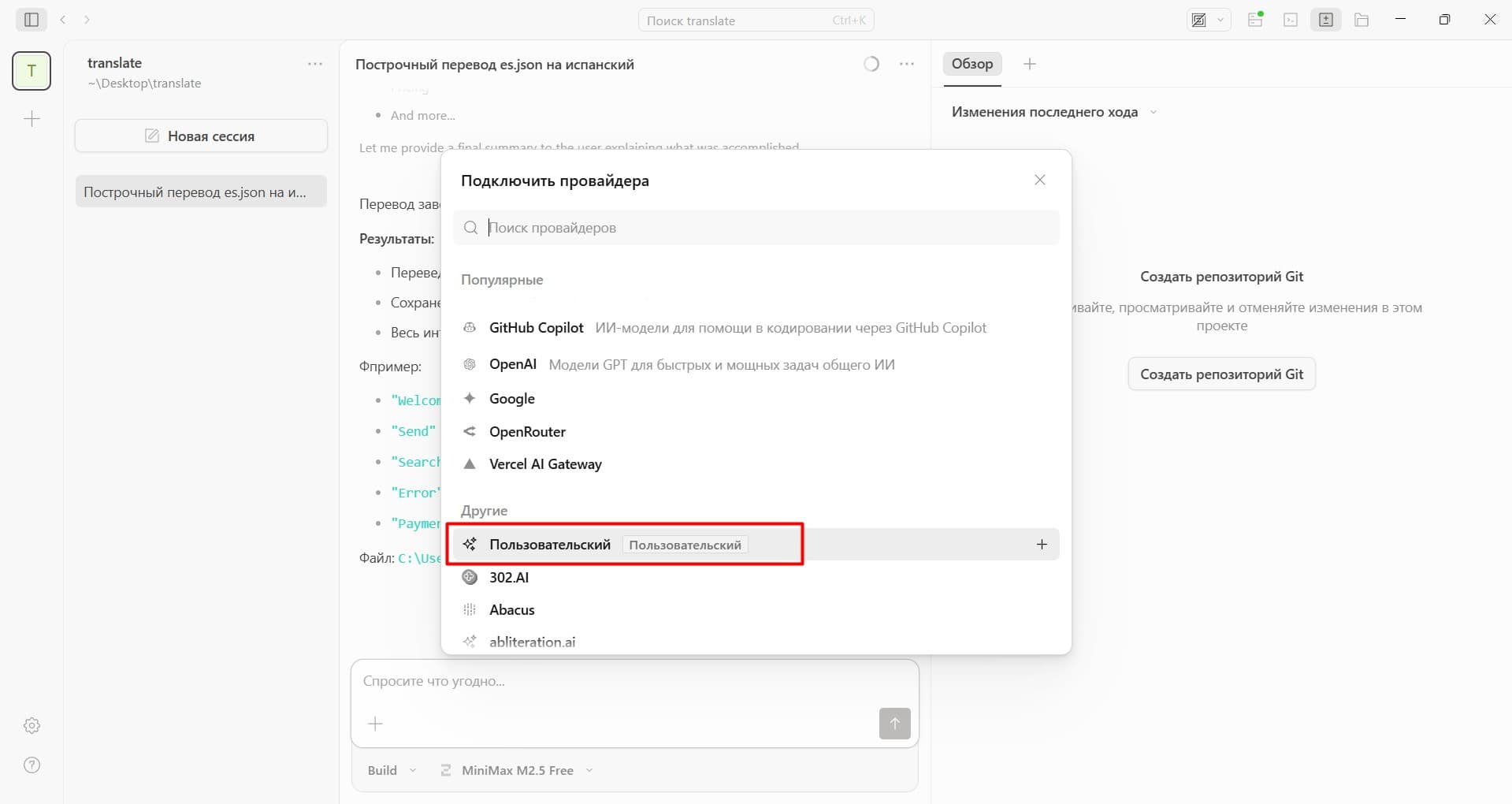This screenshot has width=1512, height=804.
Task: Click the 'Популярные' section heading
Action: 502,280
